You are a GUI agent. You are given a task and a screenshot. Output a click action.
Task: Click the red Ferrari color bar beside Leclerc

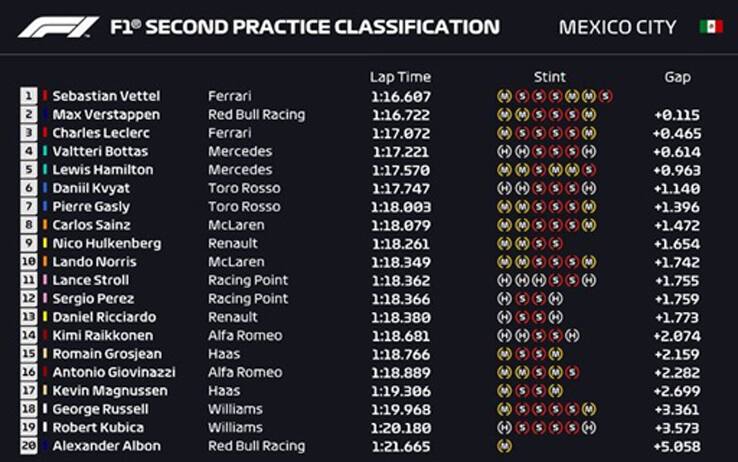(x=45, y=133)
